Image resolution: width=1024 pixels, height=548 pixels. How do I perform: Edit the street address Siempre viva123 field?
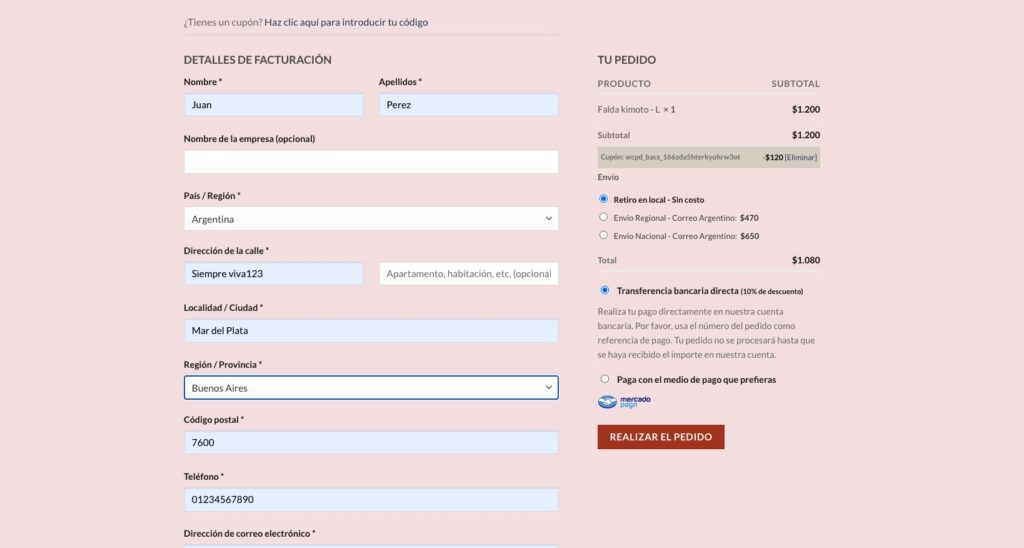pyautogui.click(x=273, y=274)
